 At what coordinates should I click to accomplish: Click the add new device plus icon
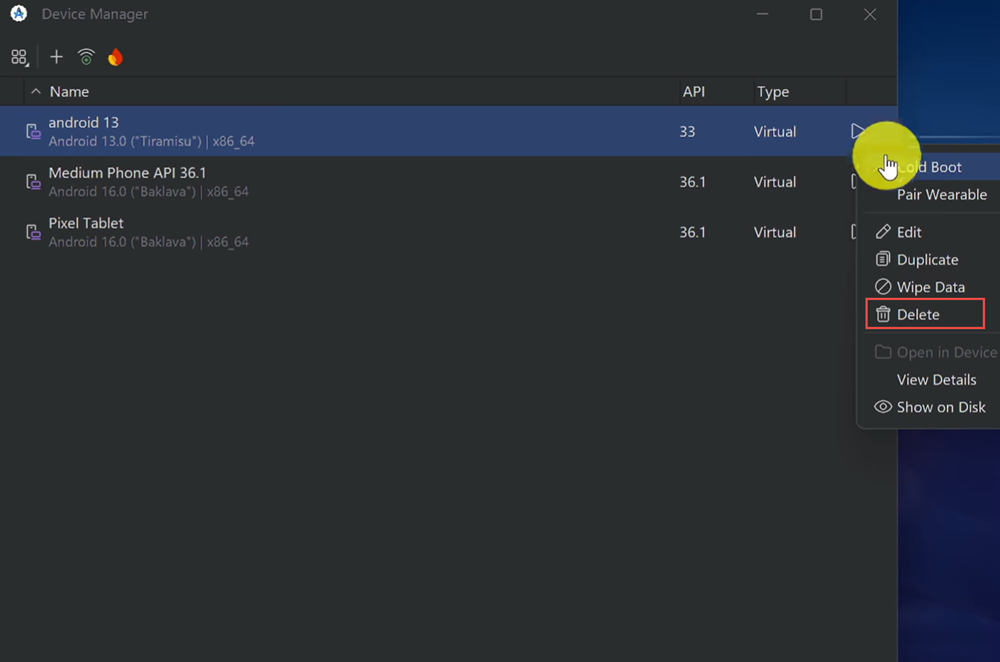[56, 57]
